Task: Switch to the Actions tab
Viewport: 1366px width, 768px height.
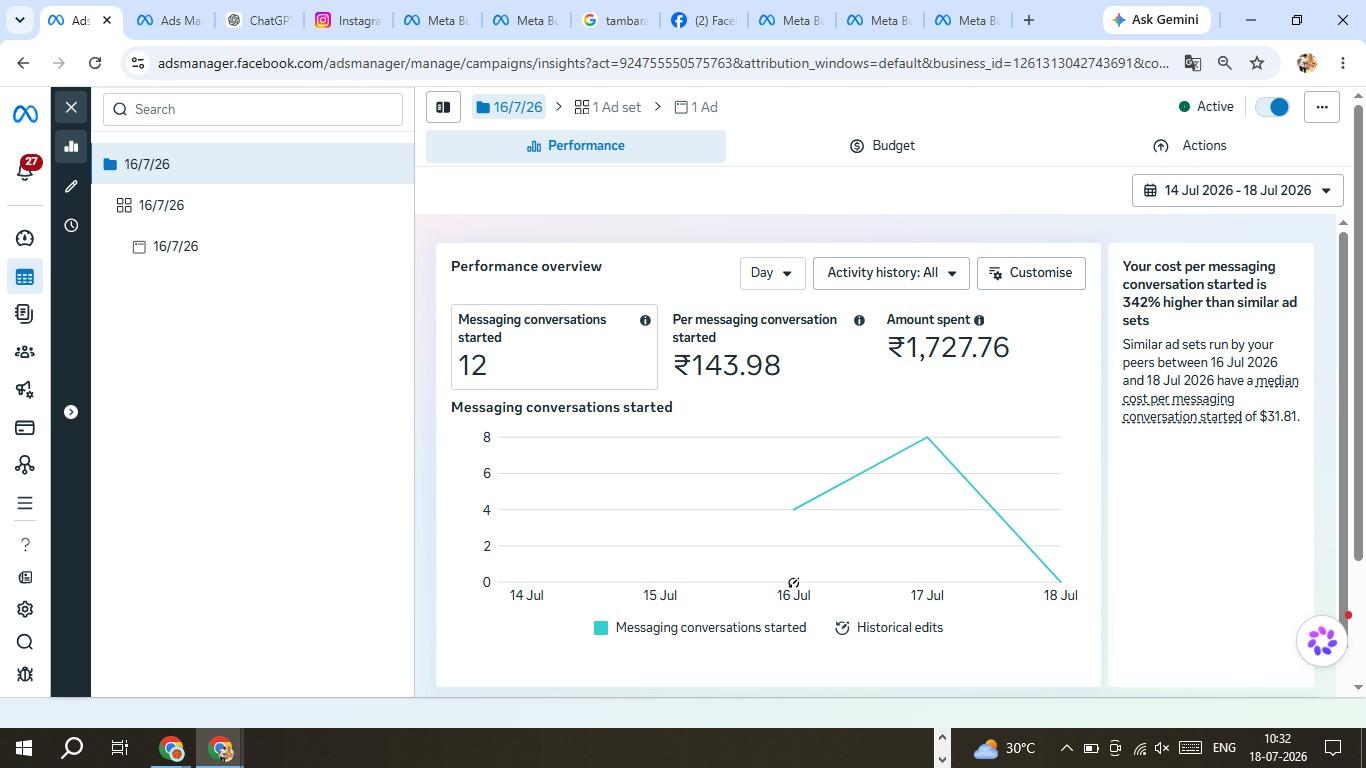Action: click(x=1189, y=146)
